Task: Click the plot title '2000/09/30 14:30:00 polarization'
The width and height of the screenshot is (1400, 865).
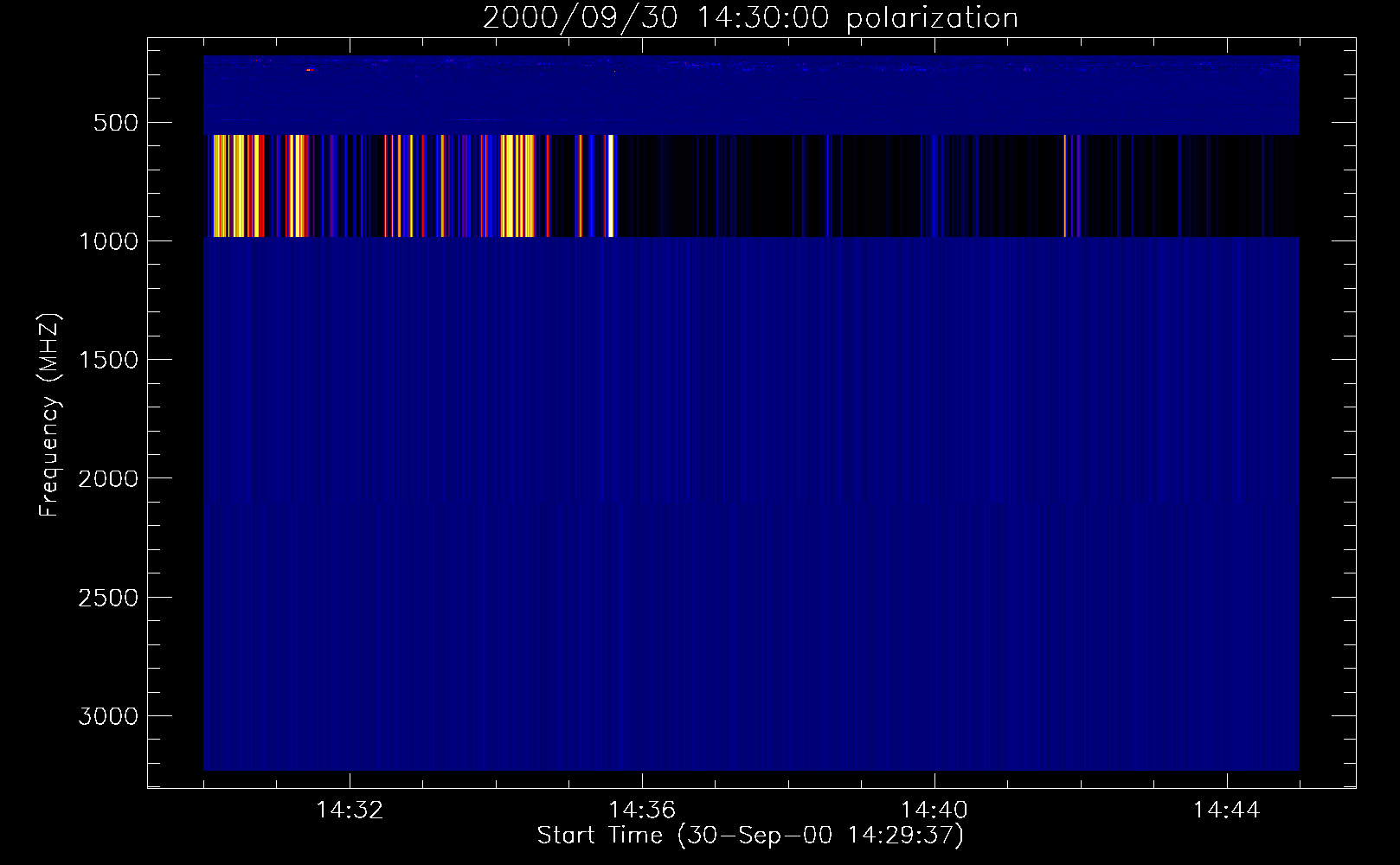Action: 750,17
